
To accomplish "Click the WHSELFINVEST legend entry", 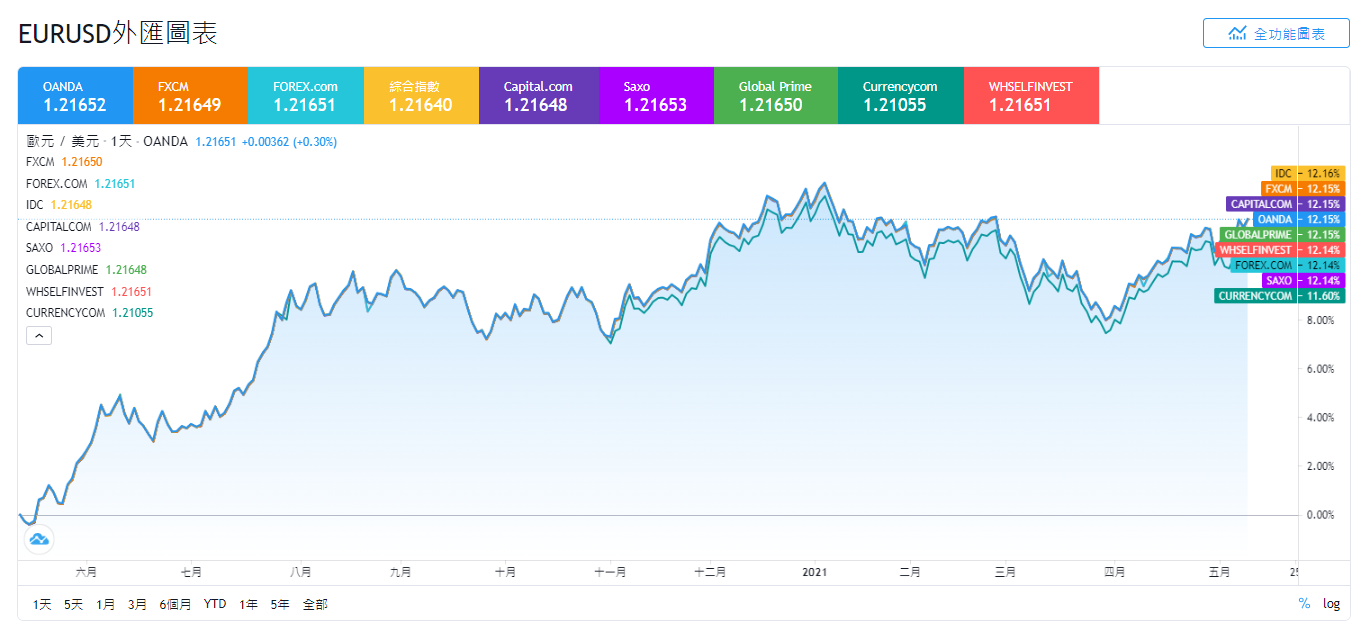I will [89, 292].
